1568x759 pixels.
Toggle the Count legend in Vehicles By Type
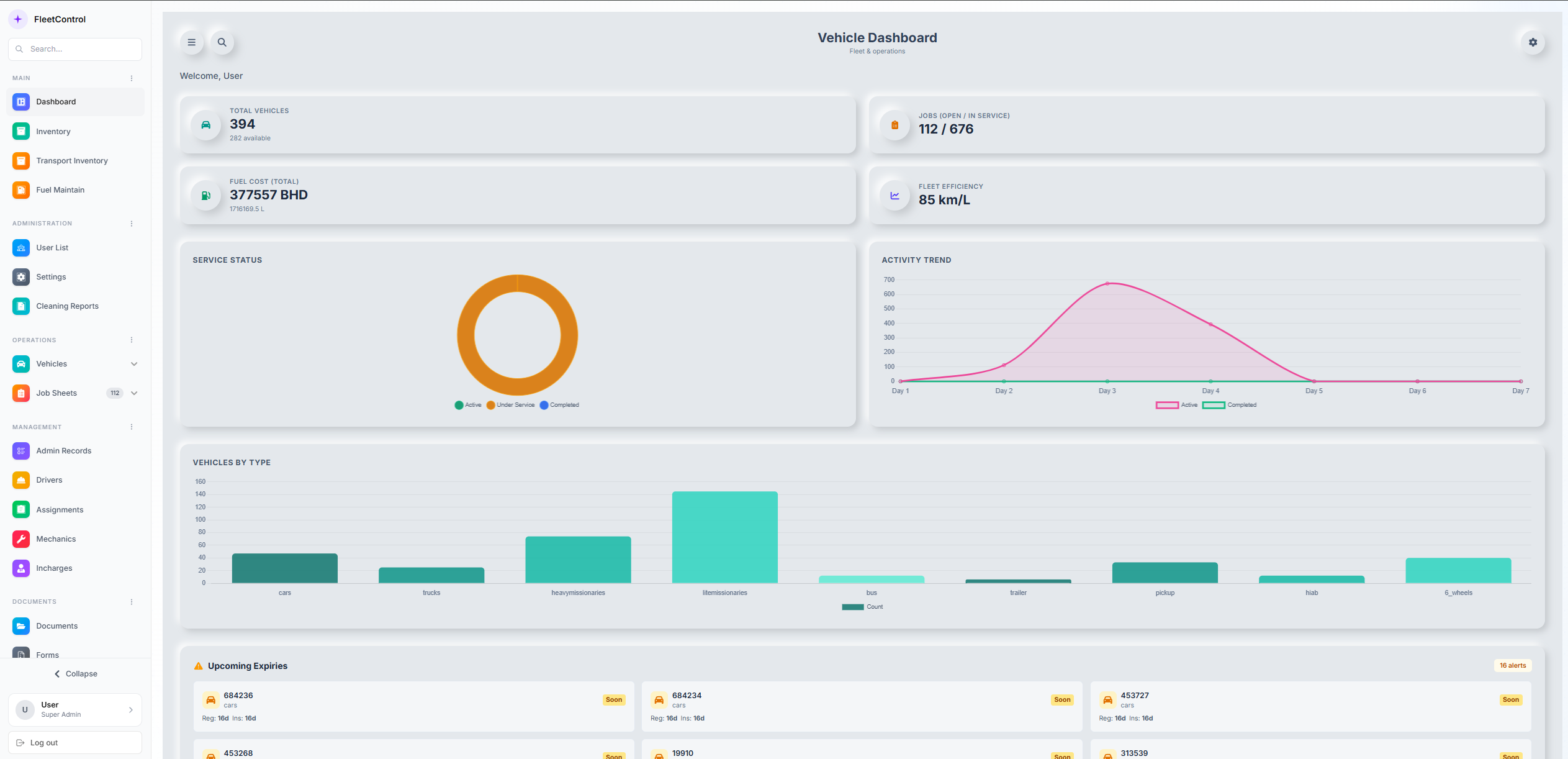click(862, 607)
